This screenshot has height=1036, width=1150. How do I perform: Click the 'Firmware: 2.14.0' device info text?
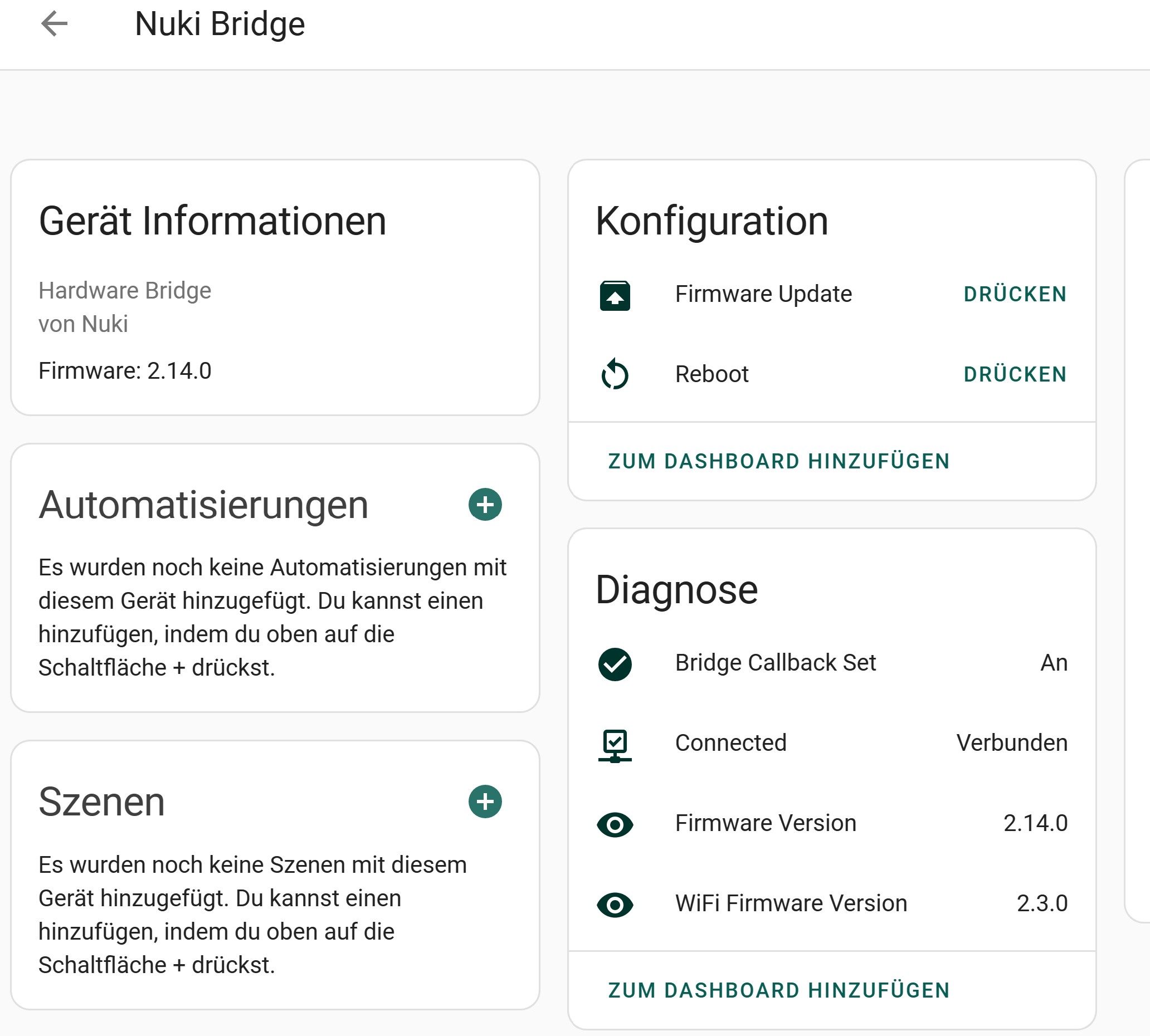[x=125, y=370]
